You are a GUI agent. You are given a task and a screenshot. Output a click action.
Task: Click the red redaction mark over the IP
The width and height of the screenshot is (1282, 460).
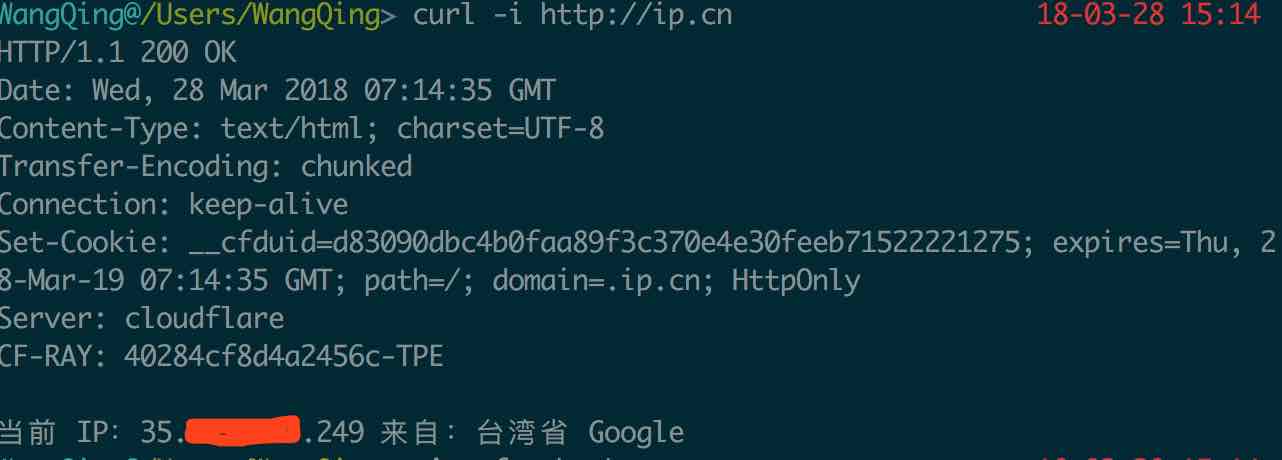tap(243, 430)
